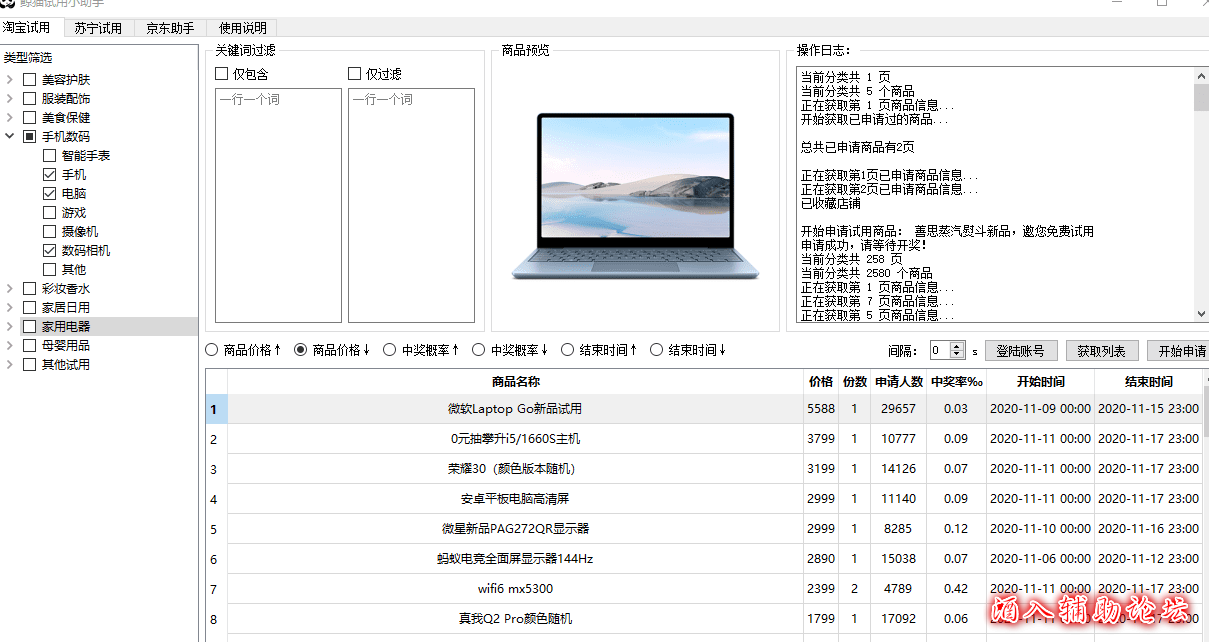
Task: Increase the 间隔 interval value
Action: [957, 346]
